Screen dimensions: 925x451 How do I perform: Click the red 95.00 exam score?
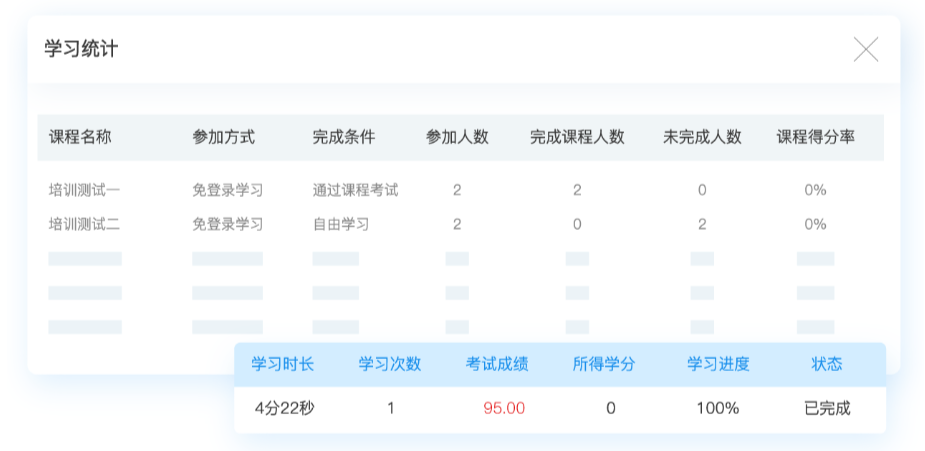coord(504,408)
